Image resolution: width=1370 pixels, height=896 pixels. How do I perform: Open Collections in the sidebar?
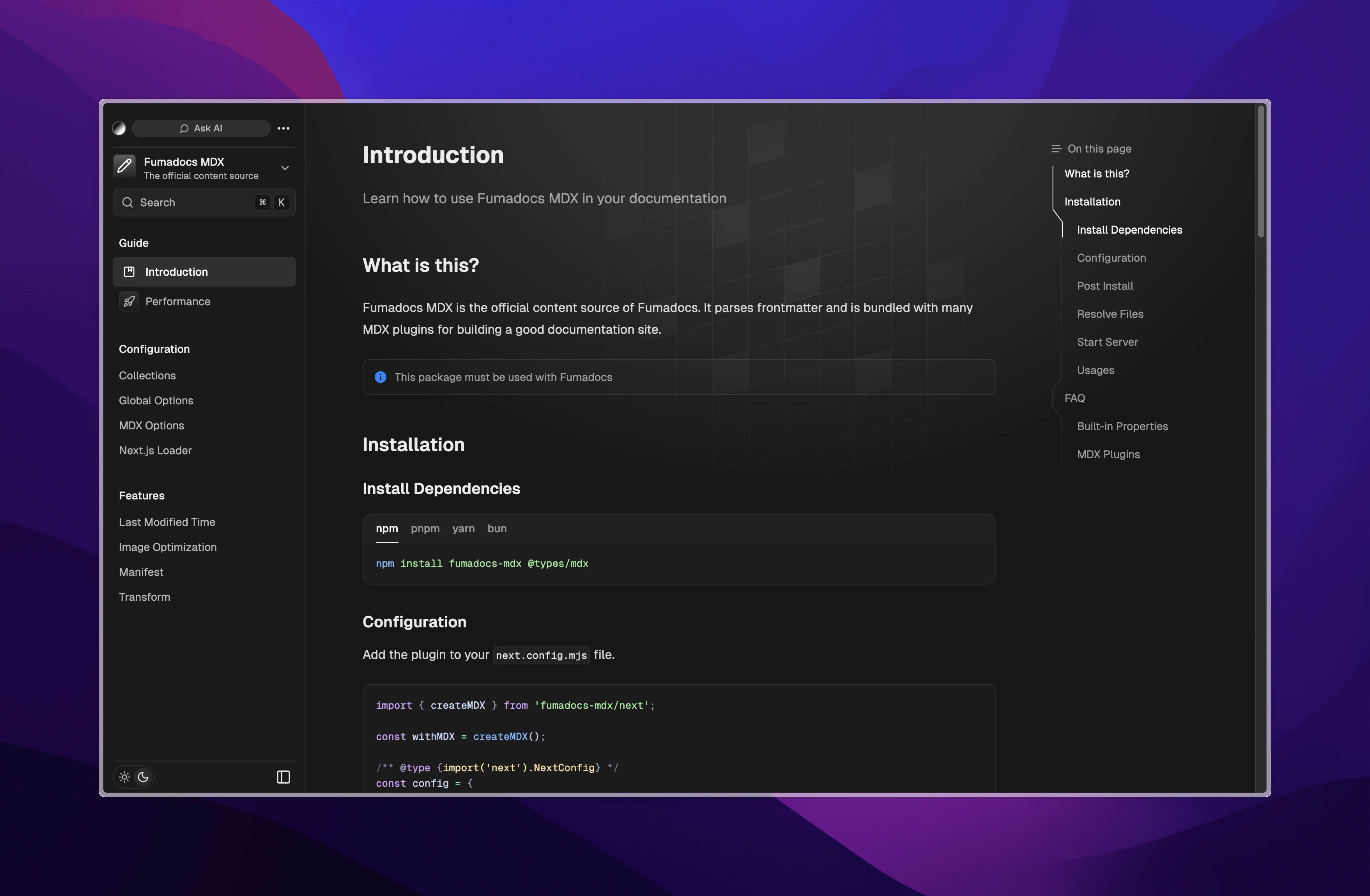[147, 375]
